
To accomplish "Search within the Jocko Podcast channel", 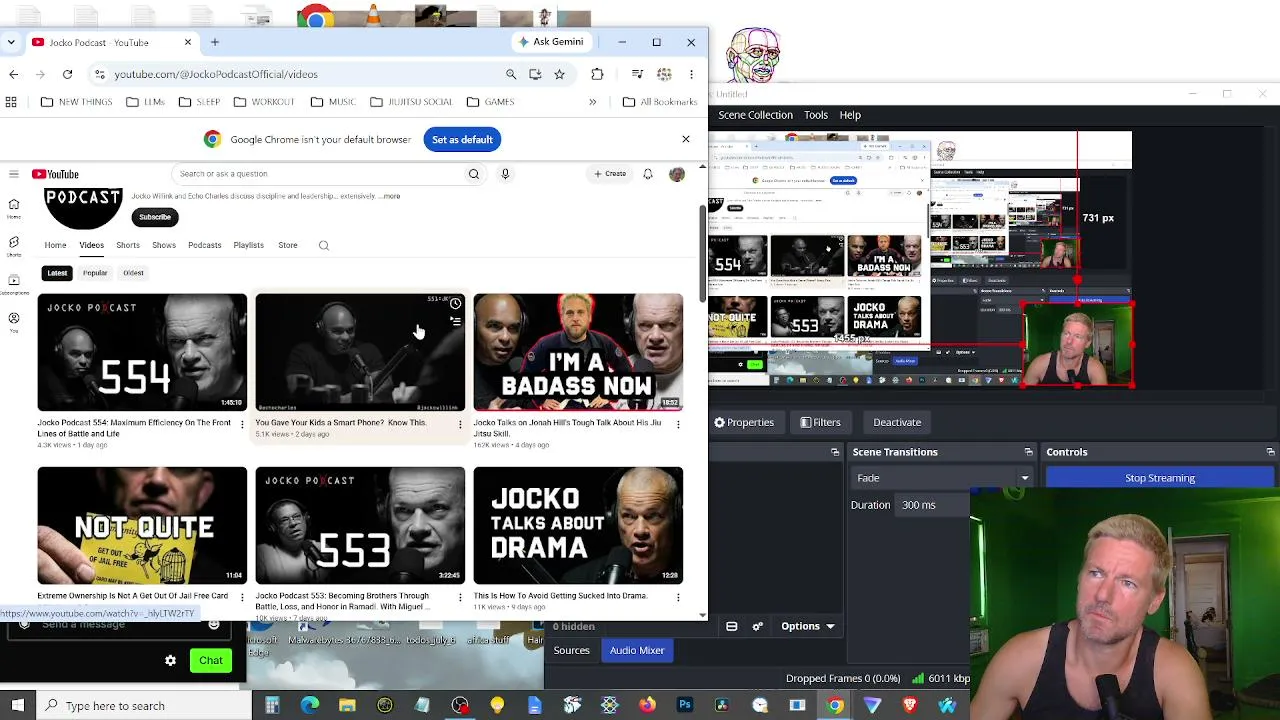I will point(324,245).
